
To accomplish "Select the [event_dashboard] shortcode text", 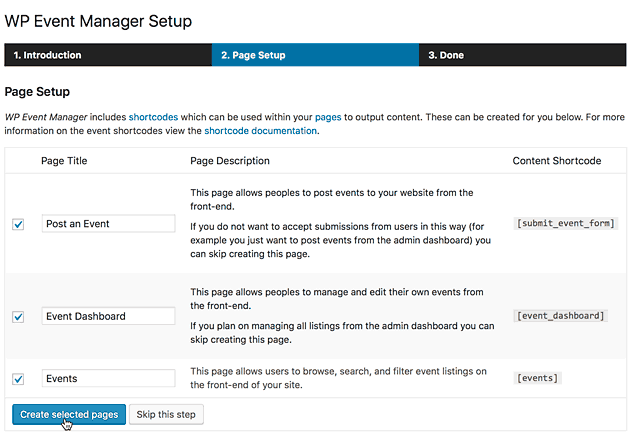I will tap(560, 316).
